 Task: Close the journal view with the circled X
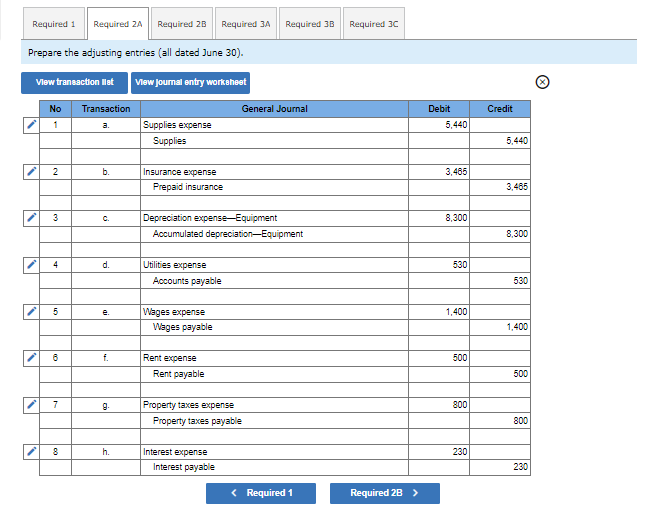[x=542, y=82]
